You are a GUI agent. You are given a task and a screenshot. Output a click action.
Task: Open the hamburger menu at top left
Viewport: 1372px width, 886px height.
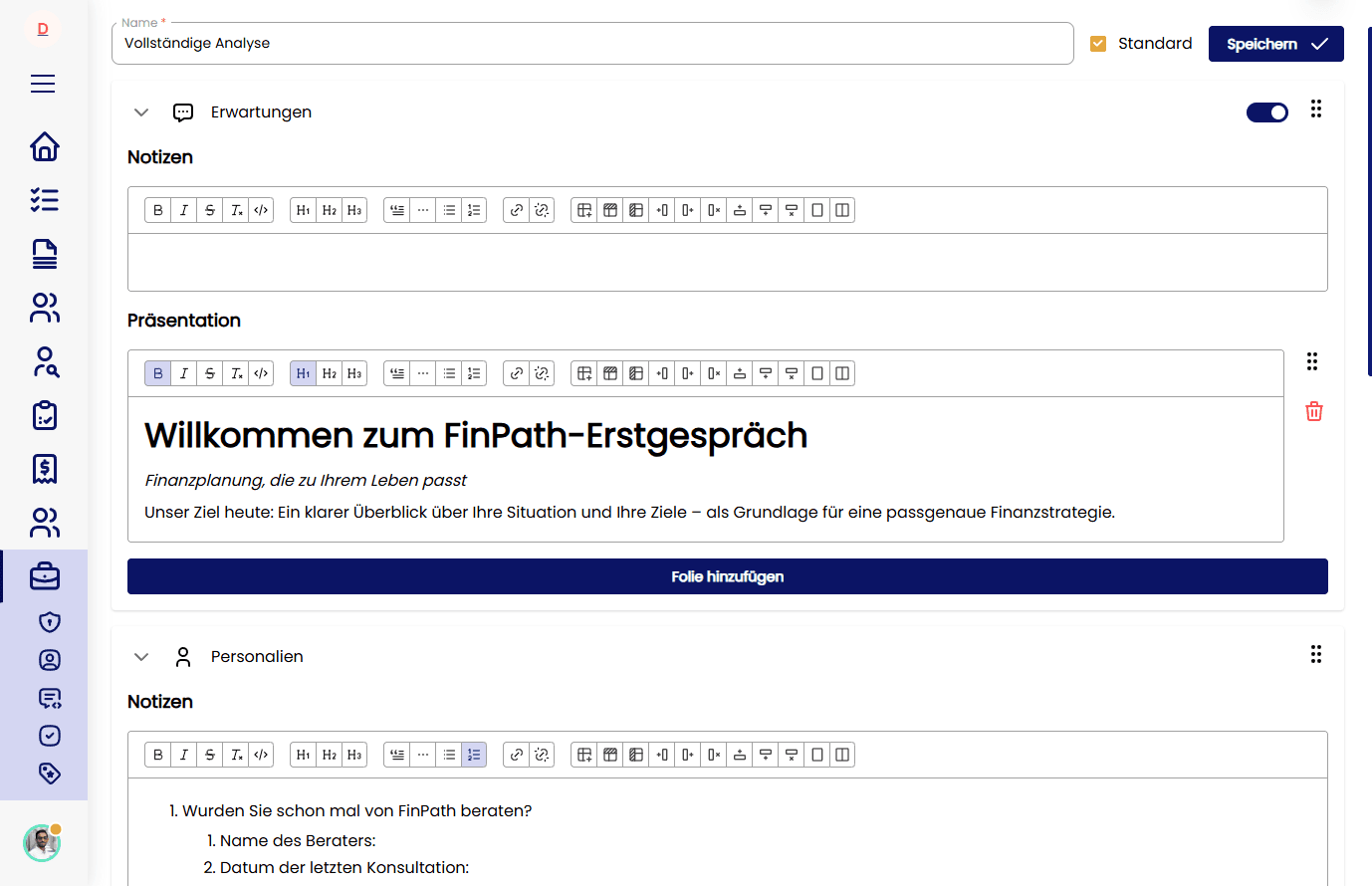[x=43, y=84]
